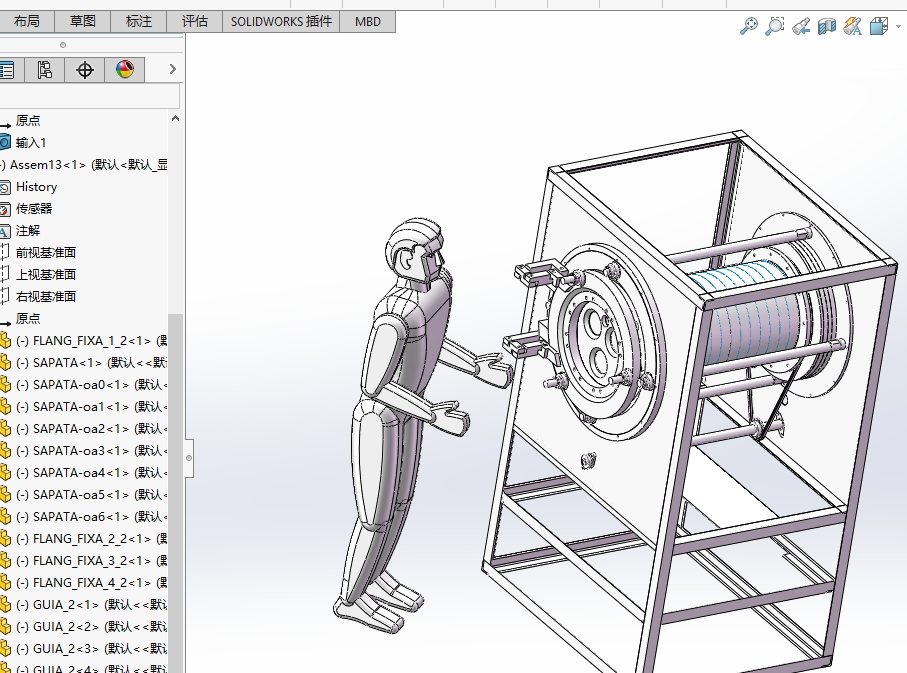Expand more manager tabs with right chevron
Viewport: 907px width, 673px height.
pyautogui.click(x=172, y=69)
